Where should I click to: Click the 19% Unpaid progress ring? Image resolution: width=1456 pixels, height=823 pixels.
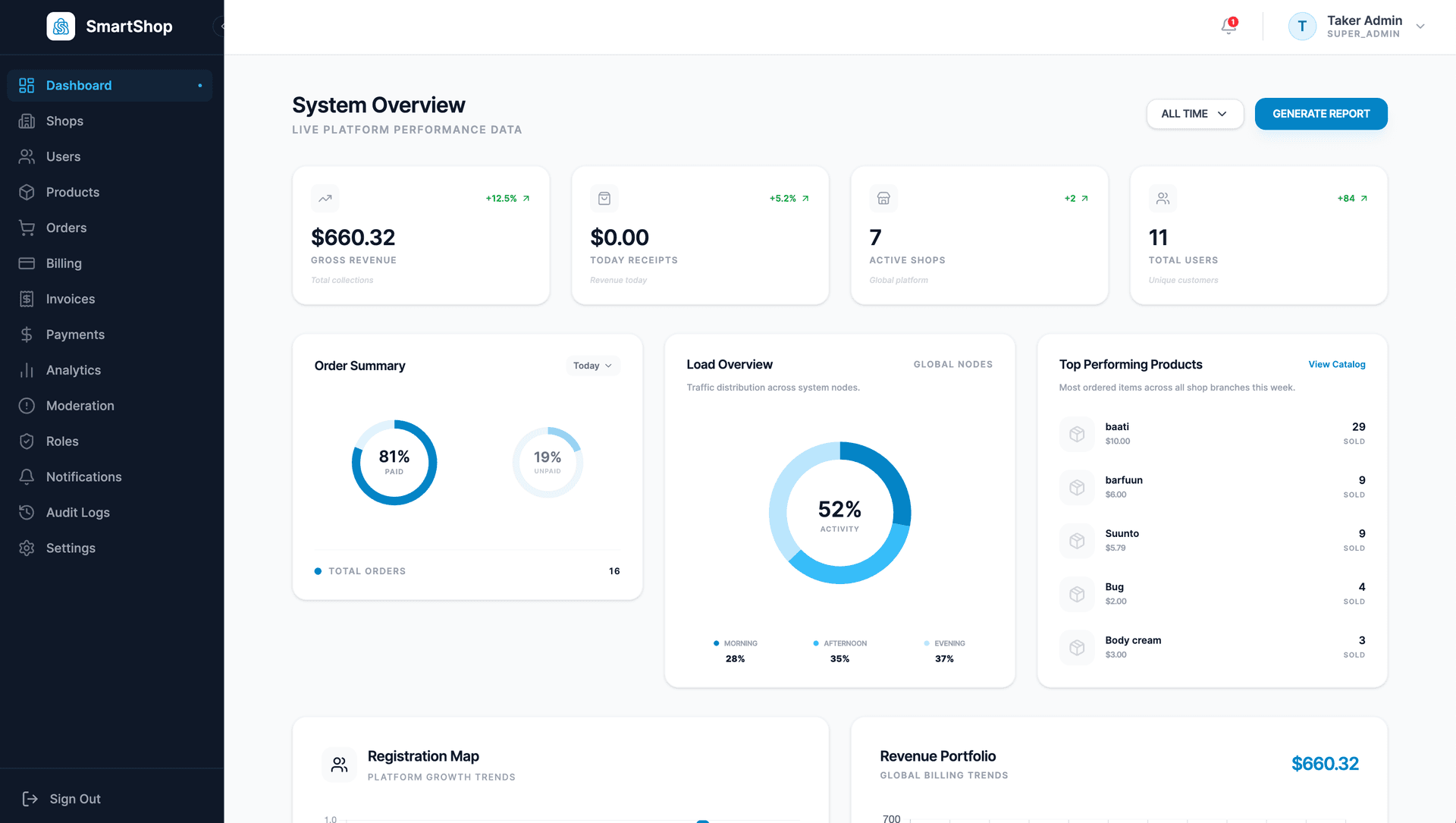point(548,463)
